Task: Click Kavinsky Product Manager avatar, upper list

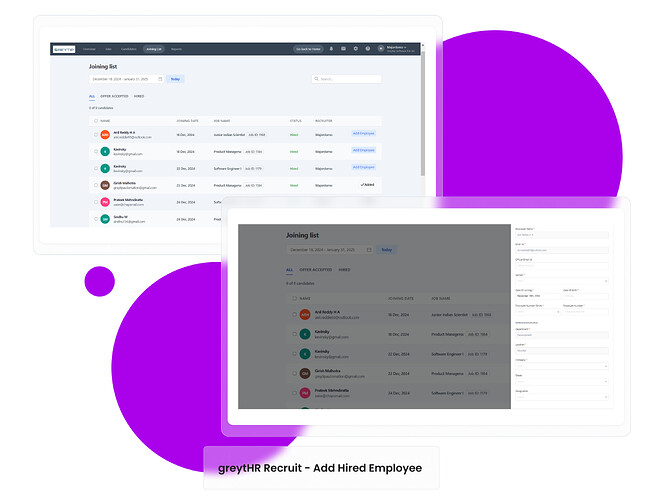Action: pos(105,151)
